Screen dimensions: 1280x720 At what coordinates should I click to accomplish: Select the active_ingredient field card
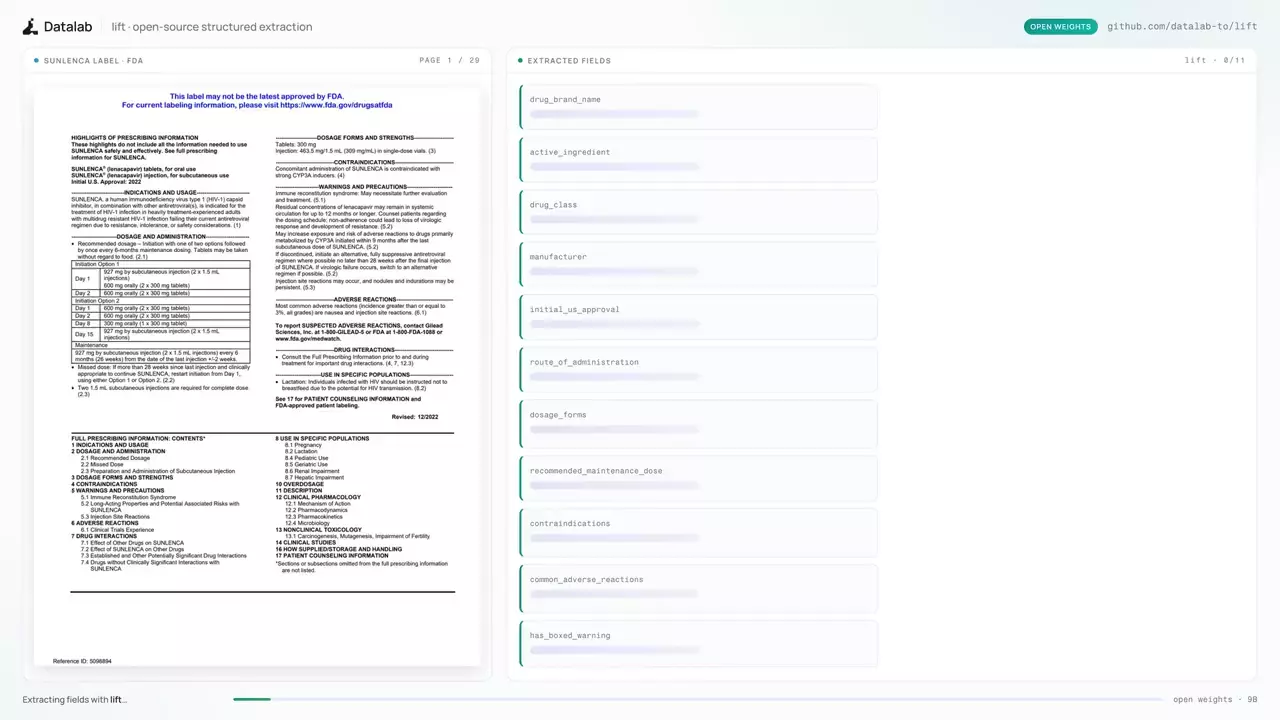click(x=699, y=160)
